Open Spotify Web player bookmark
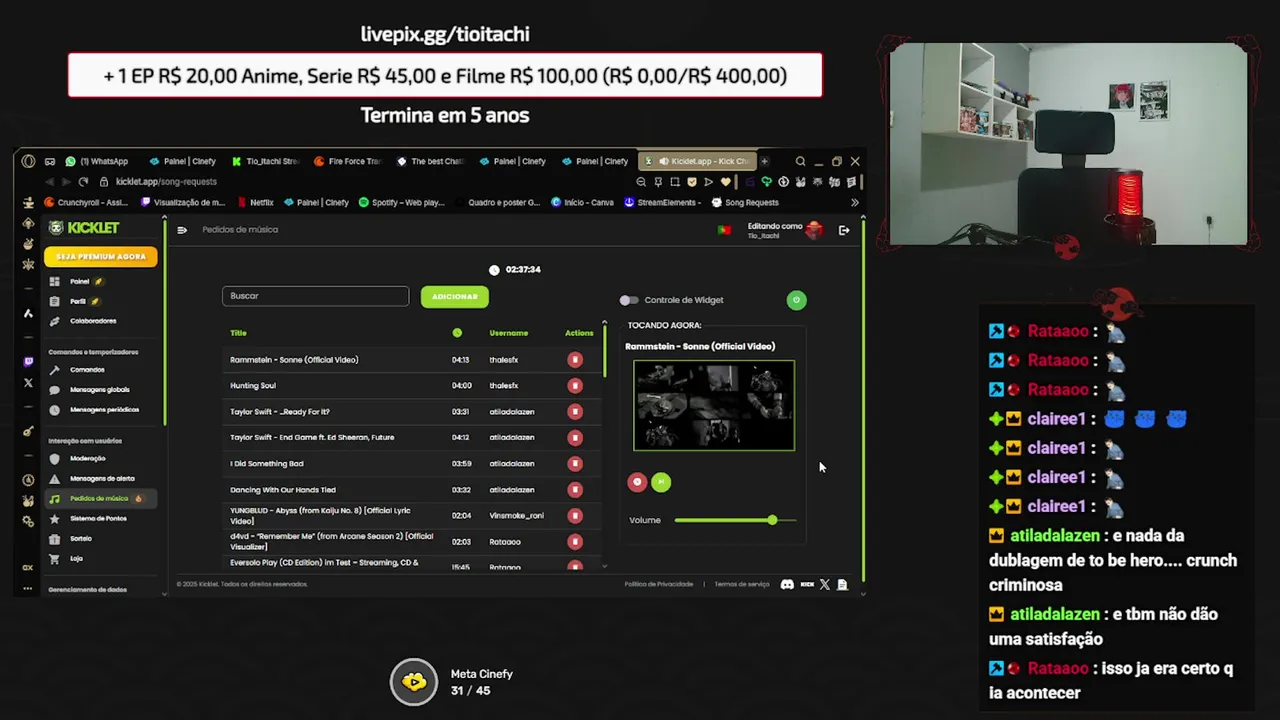 401,202
